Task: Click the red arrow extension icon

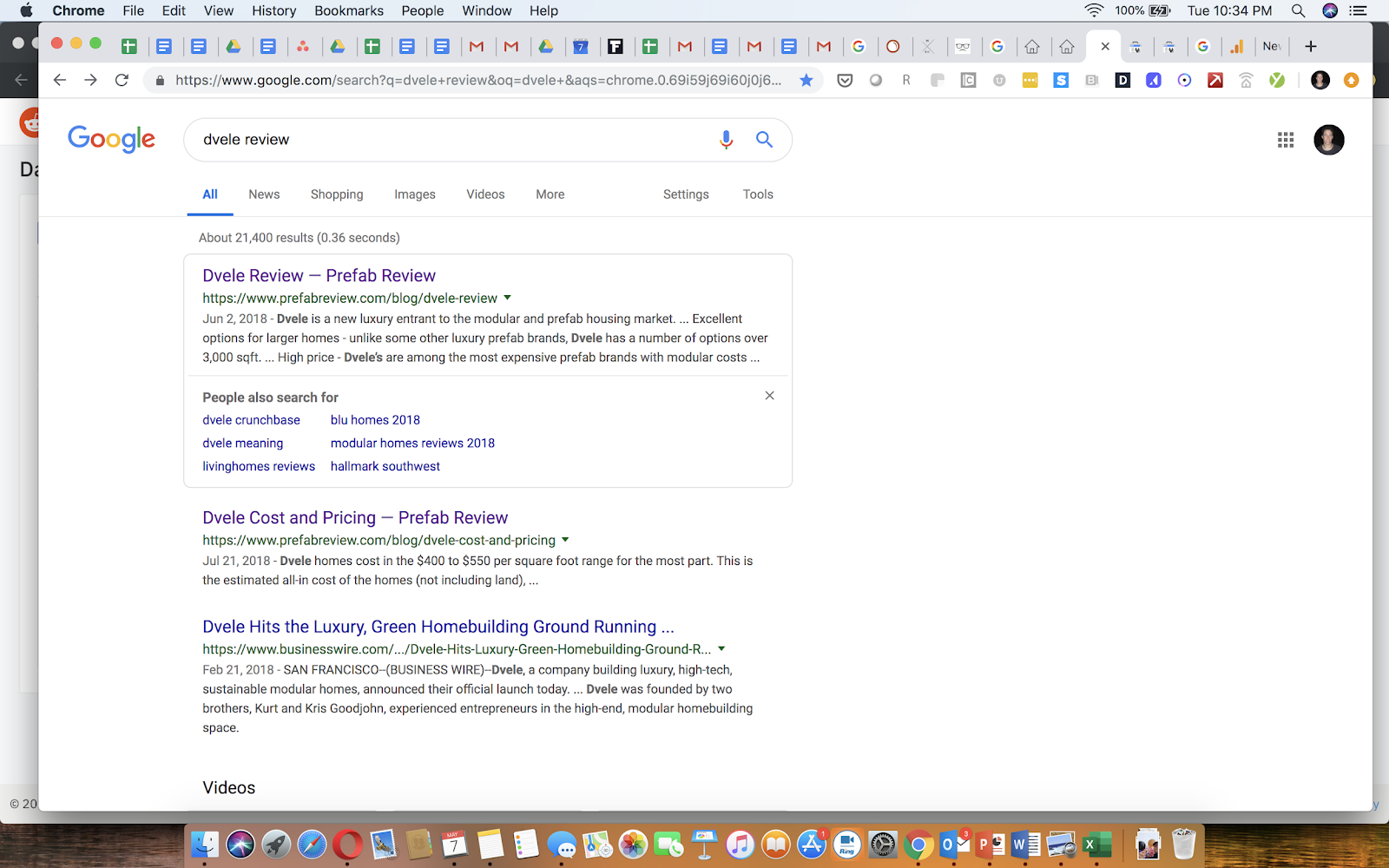Action: tap(1215, 80)
